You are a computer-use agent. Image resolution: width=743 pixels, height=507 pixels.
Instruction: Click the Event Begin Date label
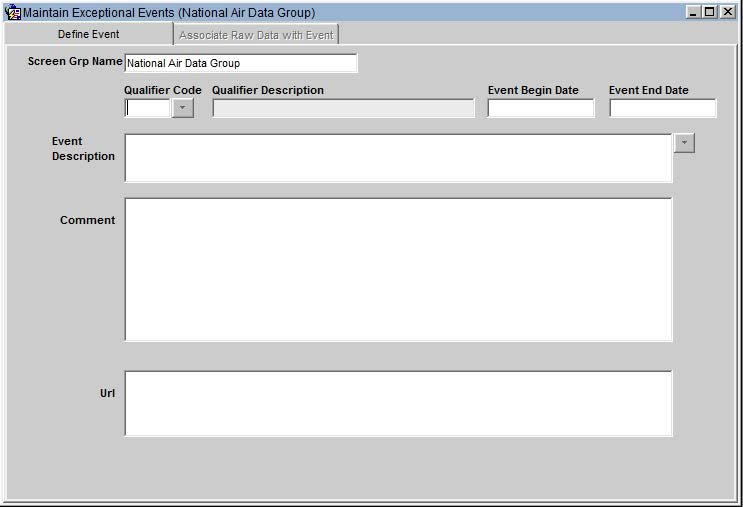coord(533,90)
